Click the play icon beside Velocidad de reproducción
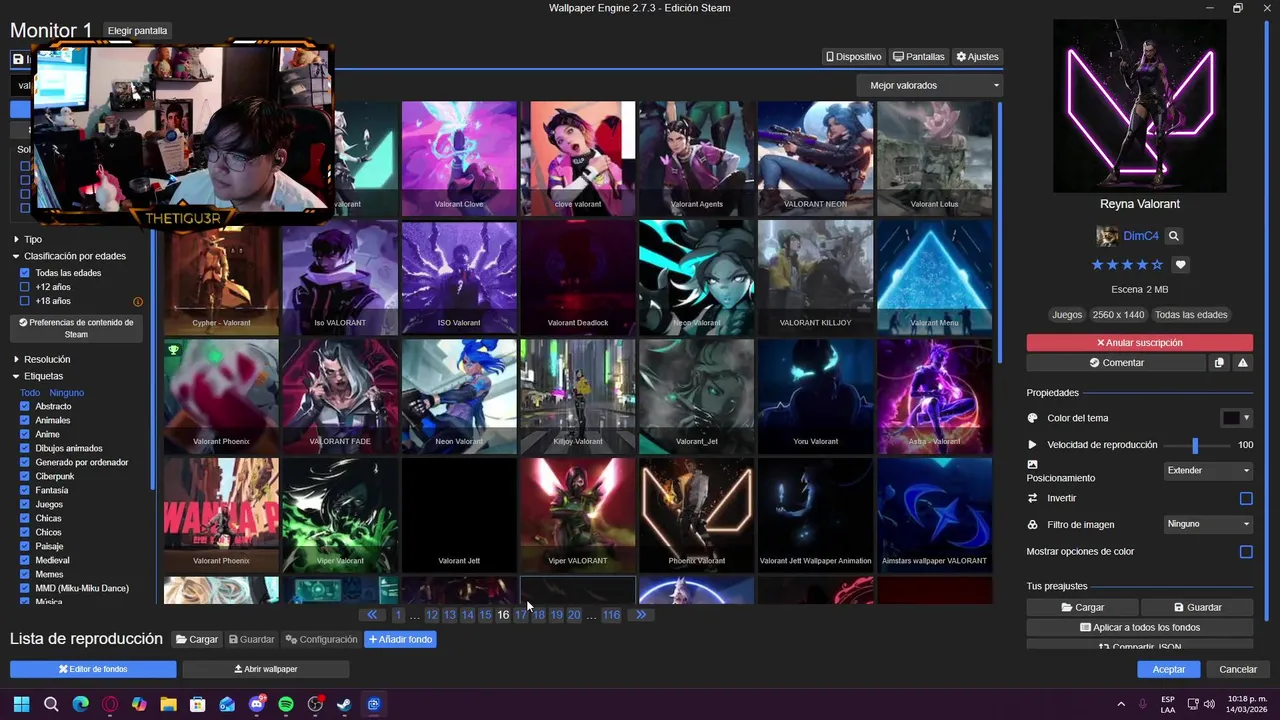Screen dimensions: 1280x720 (x=1033, y=445)
